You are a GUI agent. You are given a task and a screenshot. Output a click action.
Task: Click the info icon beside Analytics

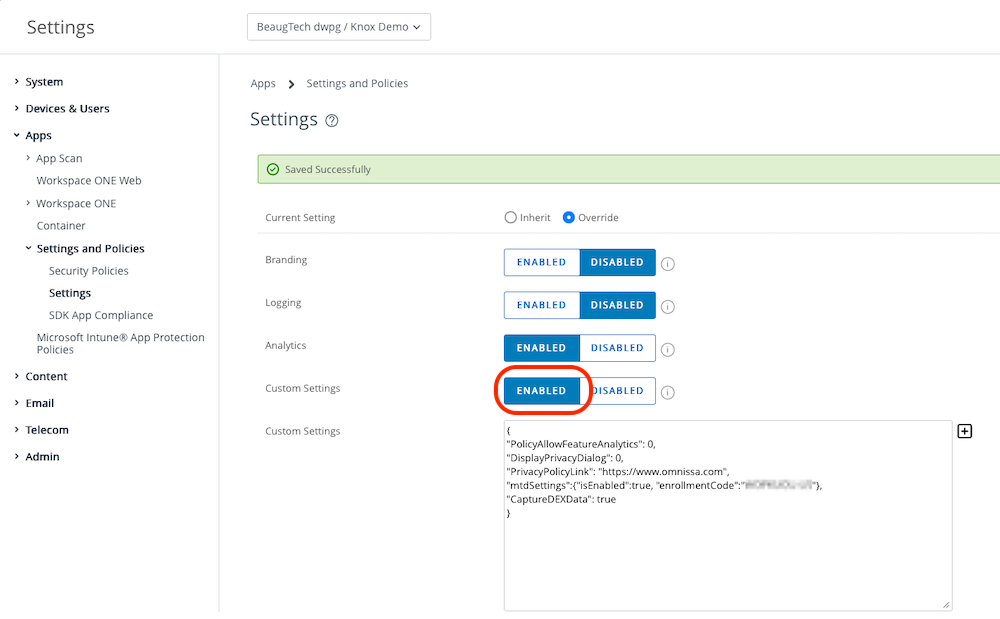tap(668, 350)
